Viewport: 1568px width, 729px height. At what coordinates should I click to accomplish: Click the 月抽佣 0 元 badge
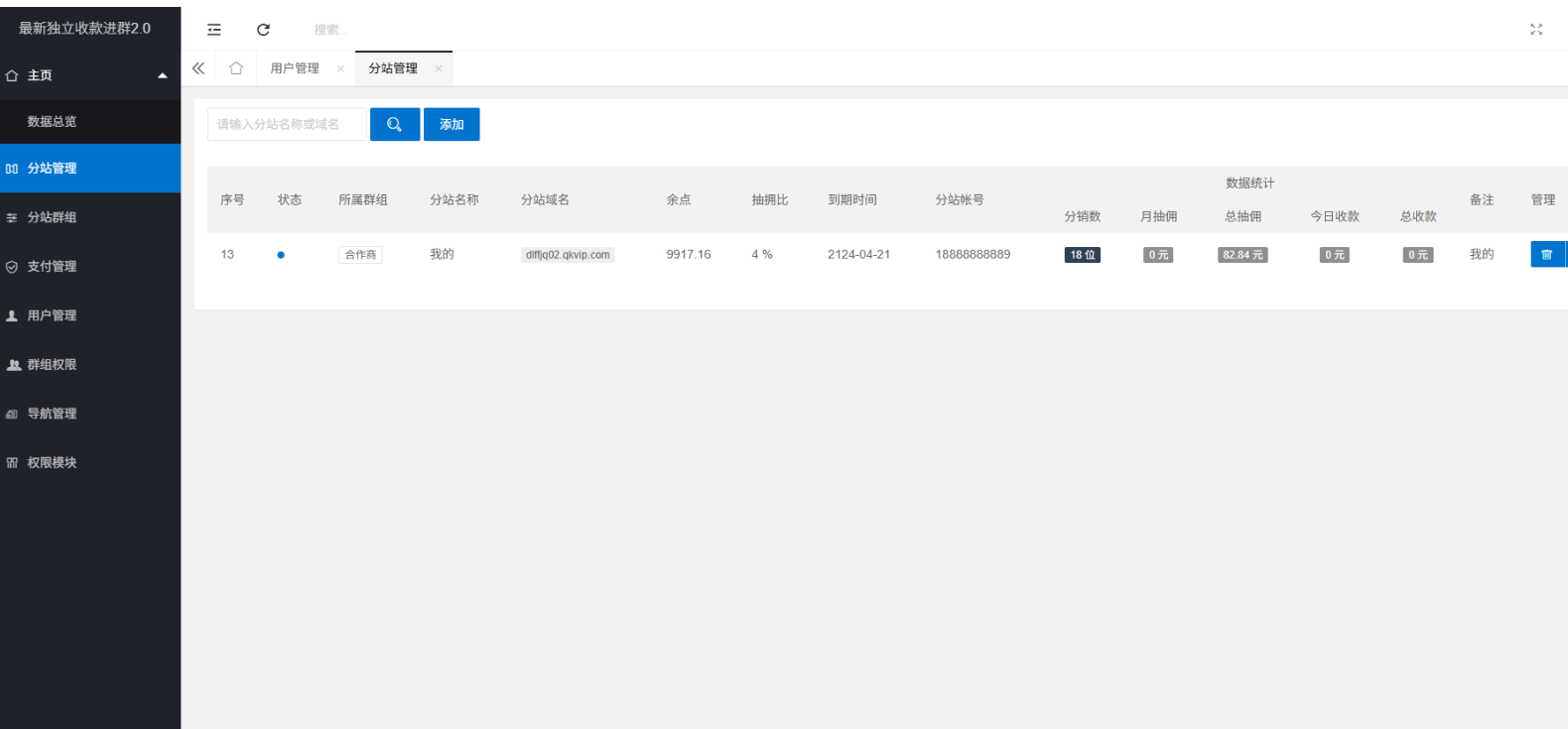(1158, 255)
